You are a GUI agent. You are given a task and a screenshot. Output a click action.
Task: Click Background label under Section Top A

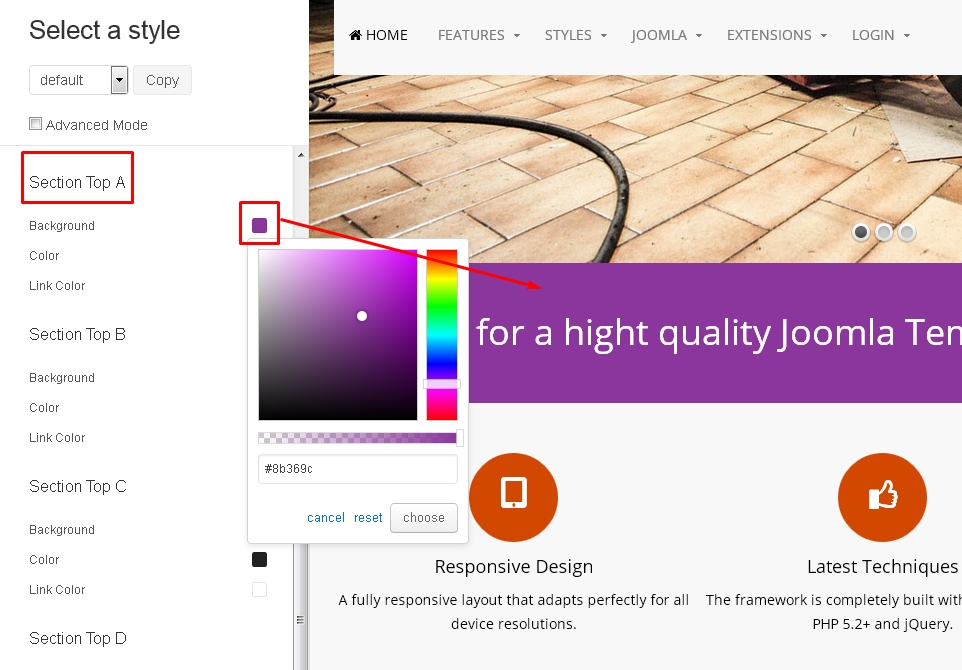[x=62, y=226]
